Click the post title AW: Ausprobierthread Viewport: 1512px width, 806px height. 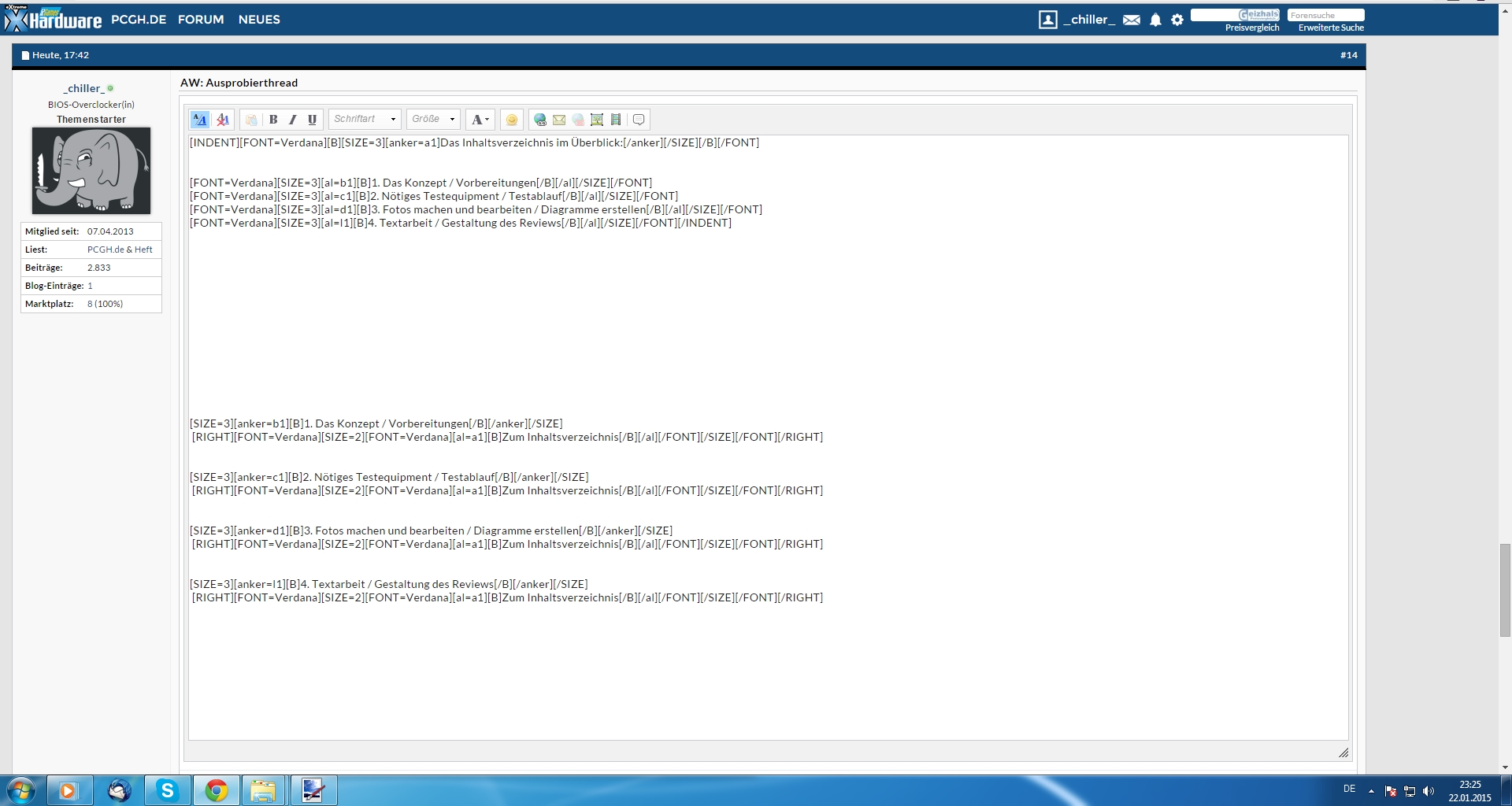coord(239,83)
